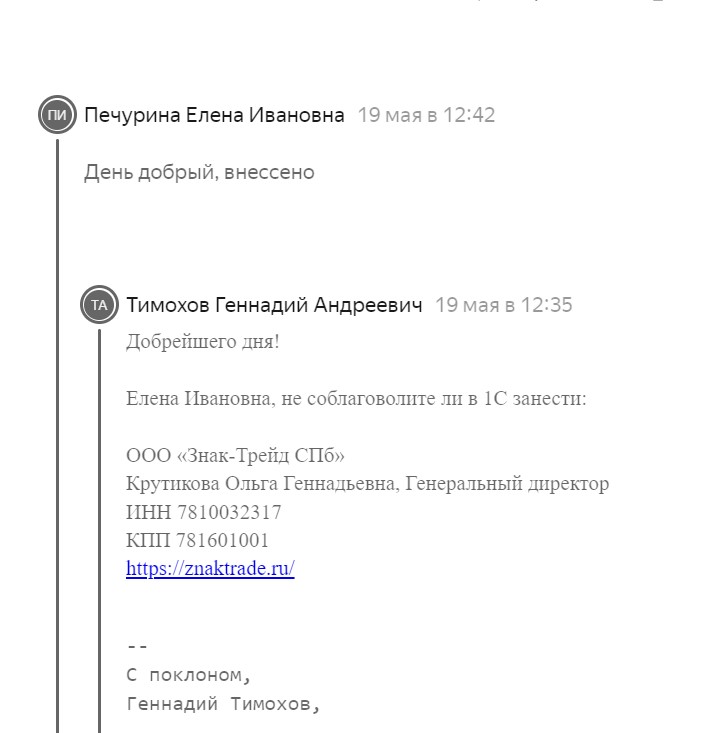Click the greeting Добрейшего дня!
727x733 pixels.
[x=203, y=342]
